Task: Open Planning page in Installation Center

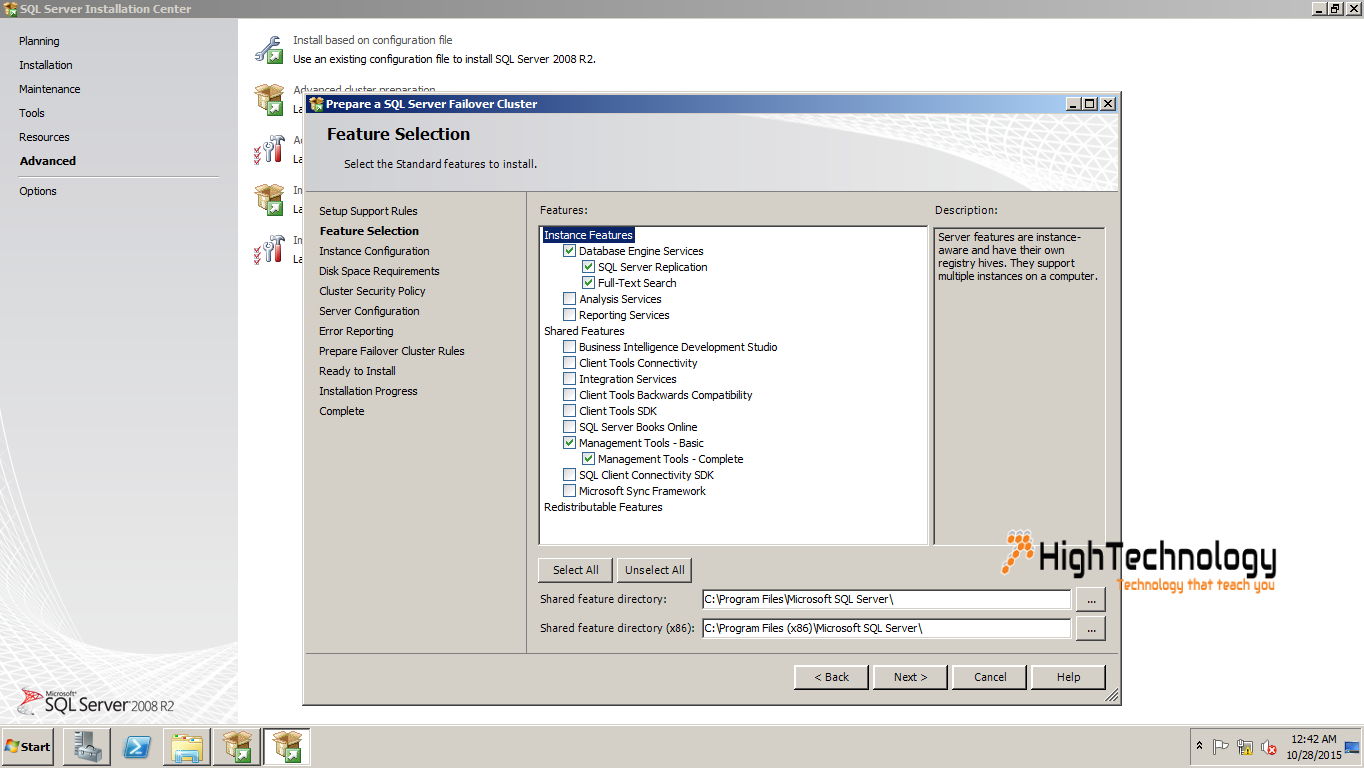Action: [x=39, y=41]
